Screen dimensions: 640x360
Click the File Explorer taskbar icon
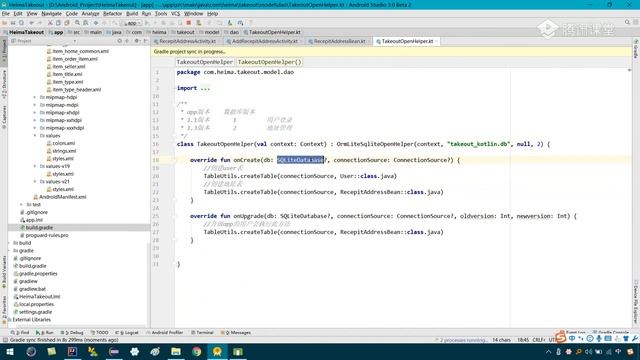pyautogui.click(x=176, y=351)
